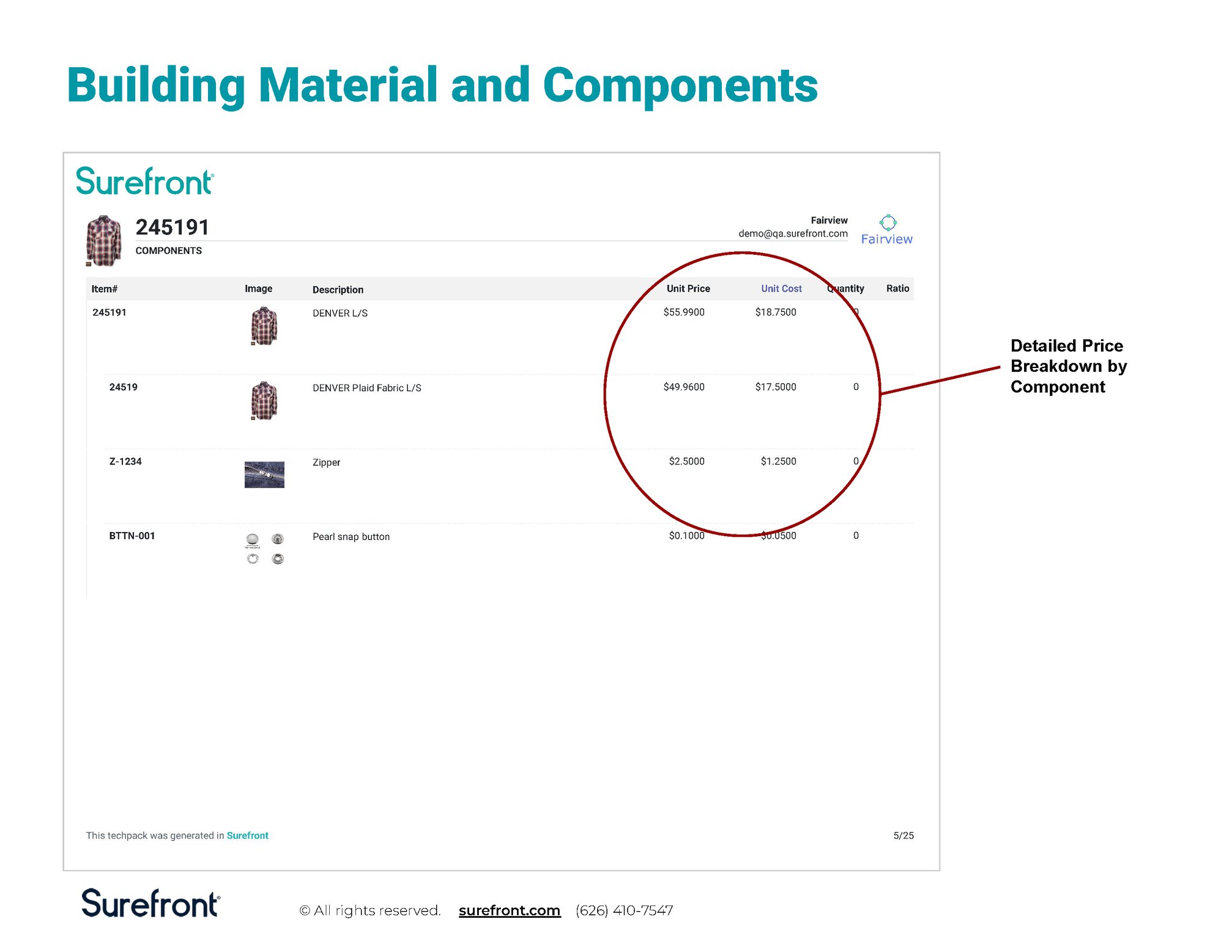Click the Unit Price column header
The height and width of the screenshot is (952, 1232).
[x=688, y=289]
